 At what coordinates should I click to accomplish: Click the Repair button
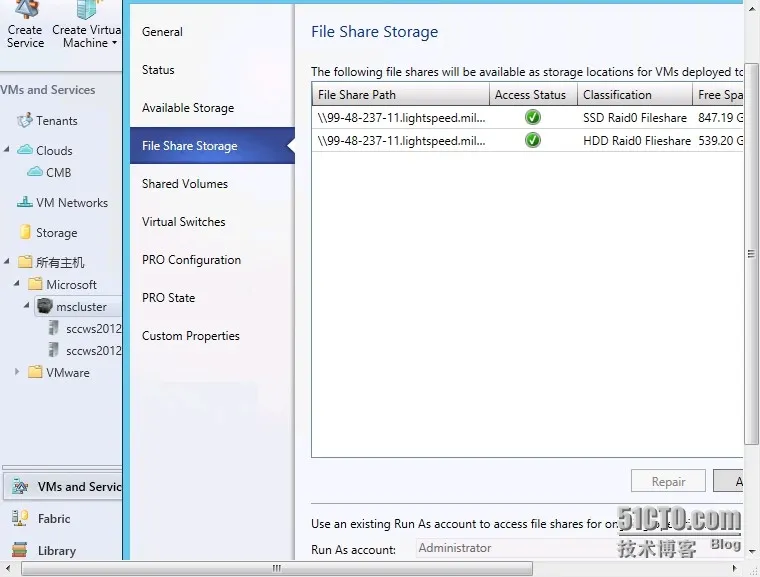point(668,482)
